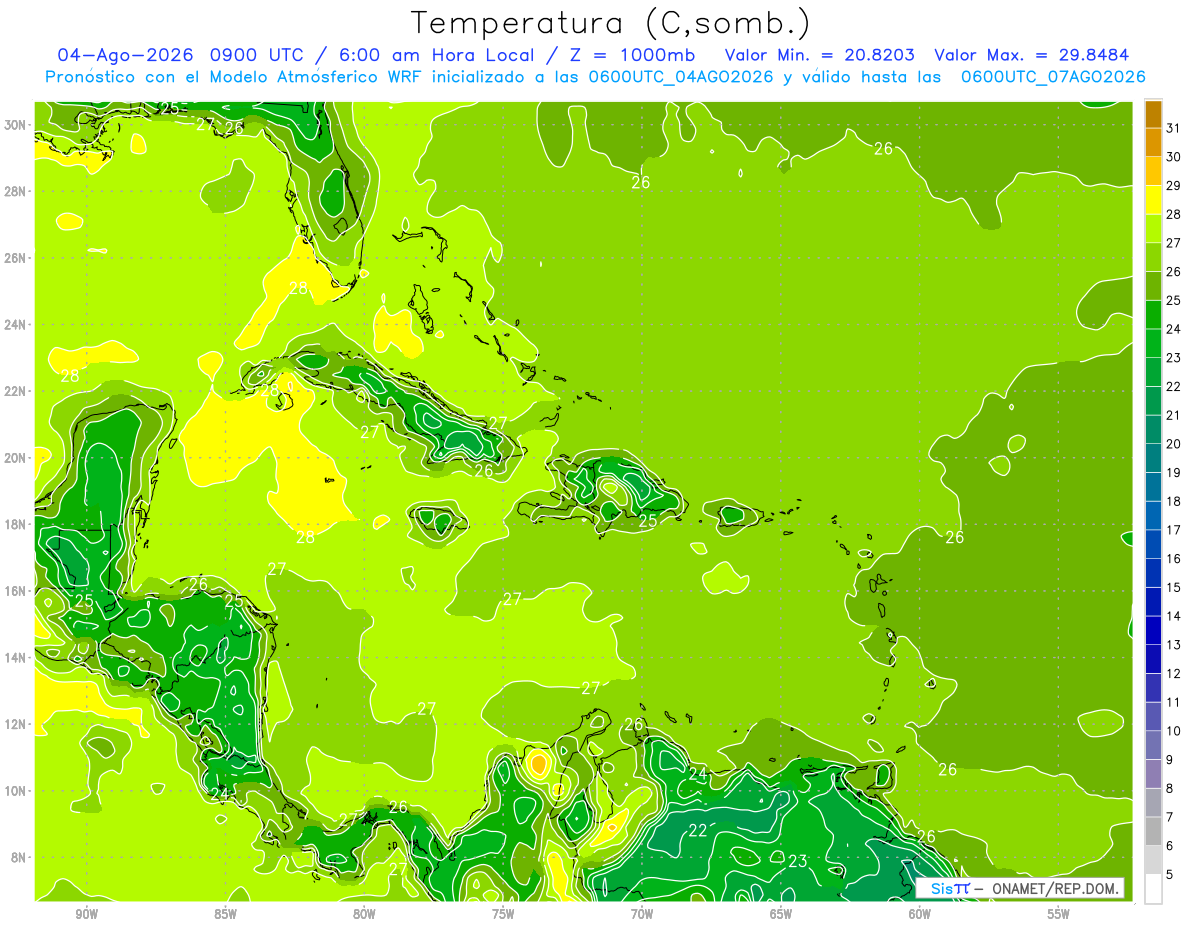Viewport: 1200px width, 927px height.
Task: Click the title "Temperatura (C,somb.)"
Action: coord(610,23)
